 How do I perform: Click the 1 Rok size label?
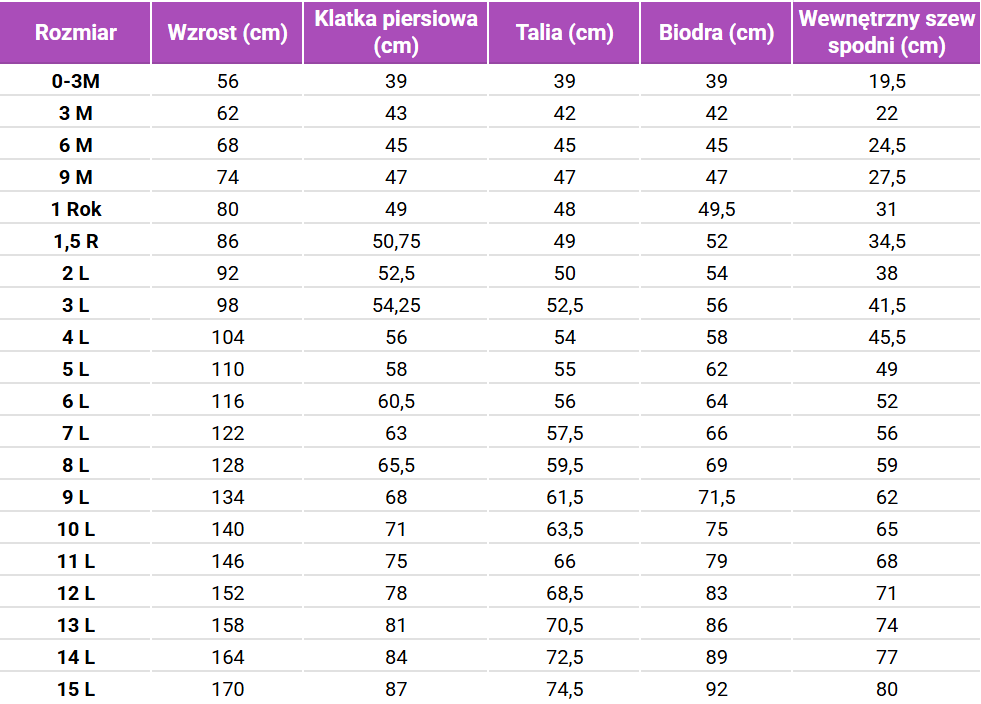click(x=76, y=209)
